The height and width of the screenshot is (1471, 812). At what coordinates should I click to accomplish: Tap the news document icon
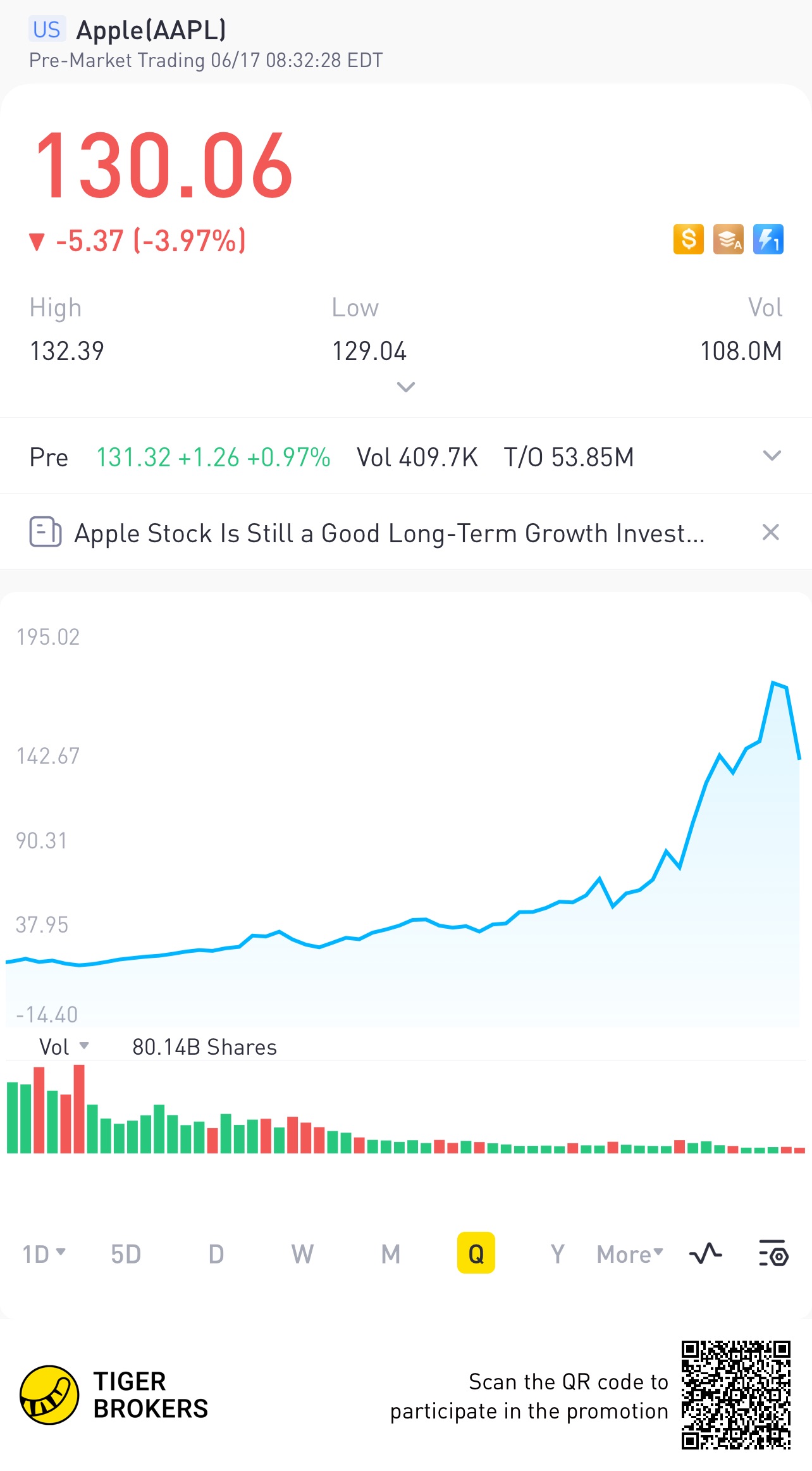coord(46,532)
